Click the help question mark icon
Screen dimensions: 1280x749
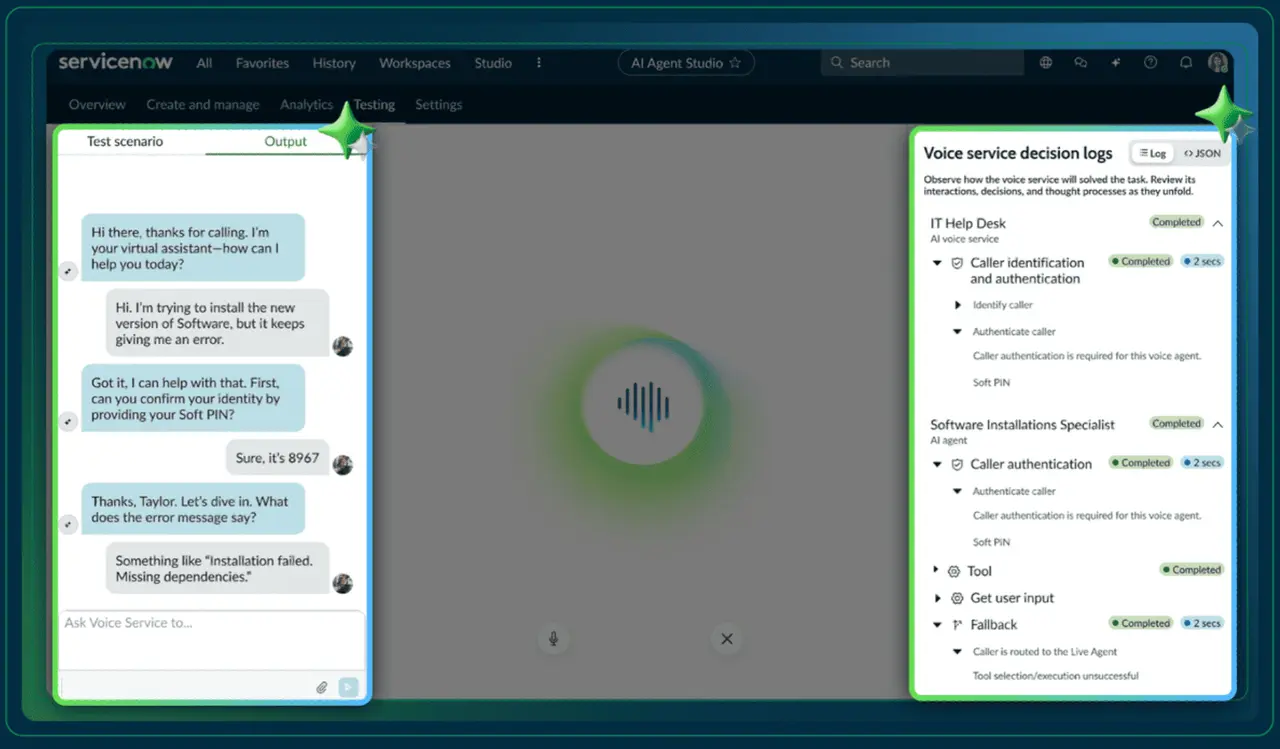point(1151,63)
